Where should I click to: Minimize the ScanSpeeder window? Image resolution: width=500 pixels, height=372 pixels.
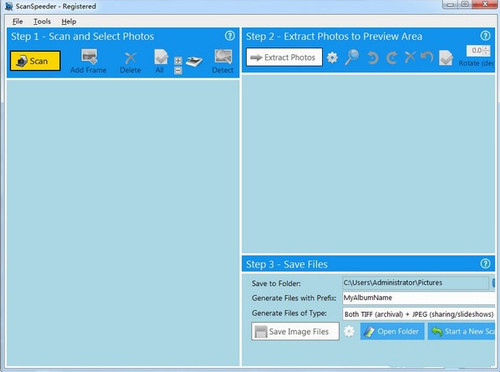pyautogui.click(x=450, y=4)
